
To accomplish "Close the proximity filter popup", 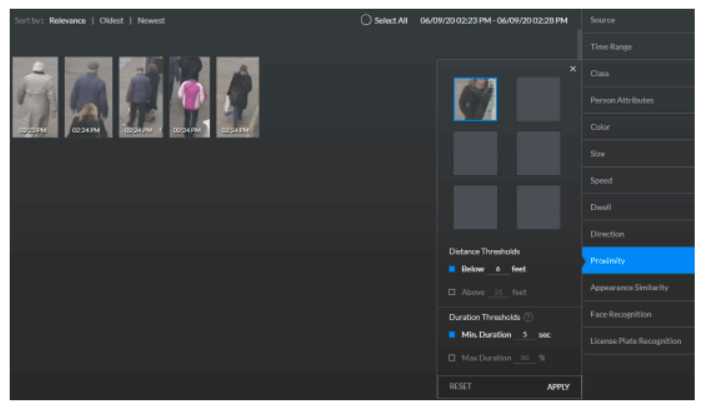I will [x=572, y=69].
